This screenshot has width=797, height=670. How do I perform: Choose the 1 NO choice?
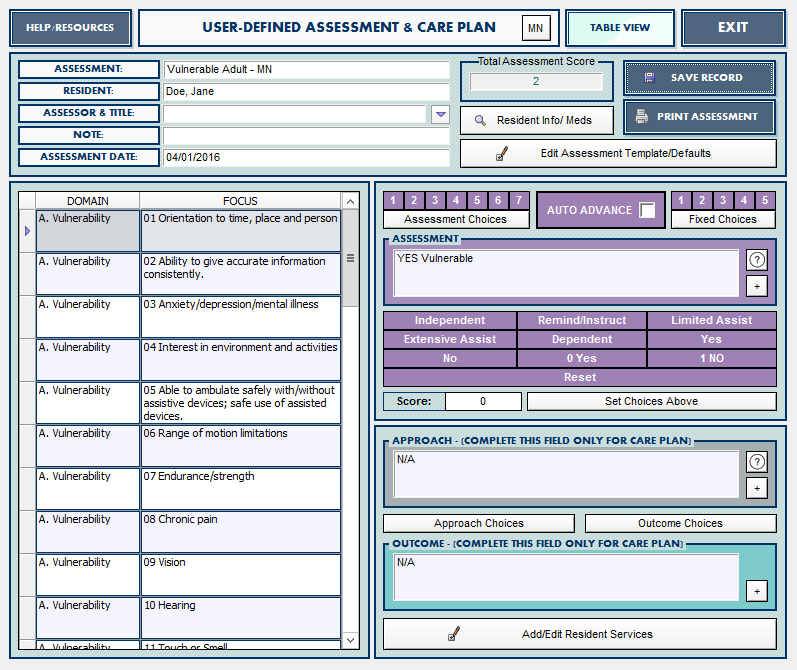pyautogui.click(x=712, y=358)
